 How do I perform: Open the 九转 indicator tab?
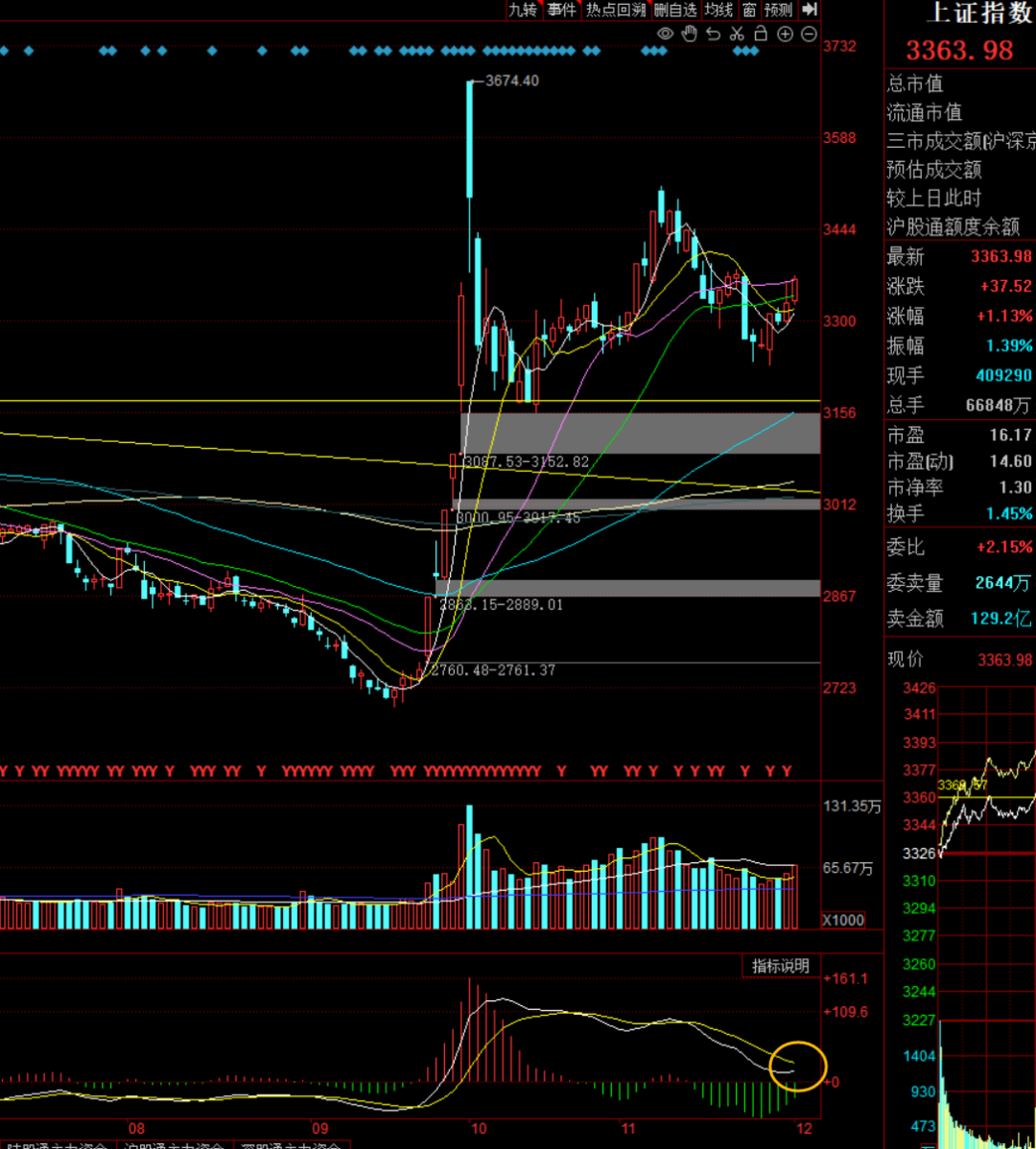pyautogui.click(x=523, y=10)
